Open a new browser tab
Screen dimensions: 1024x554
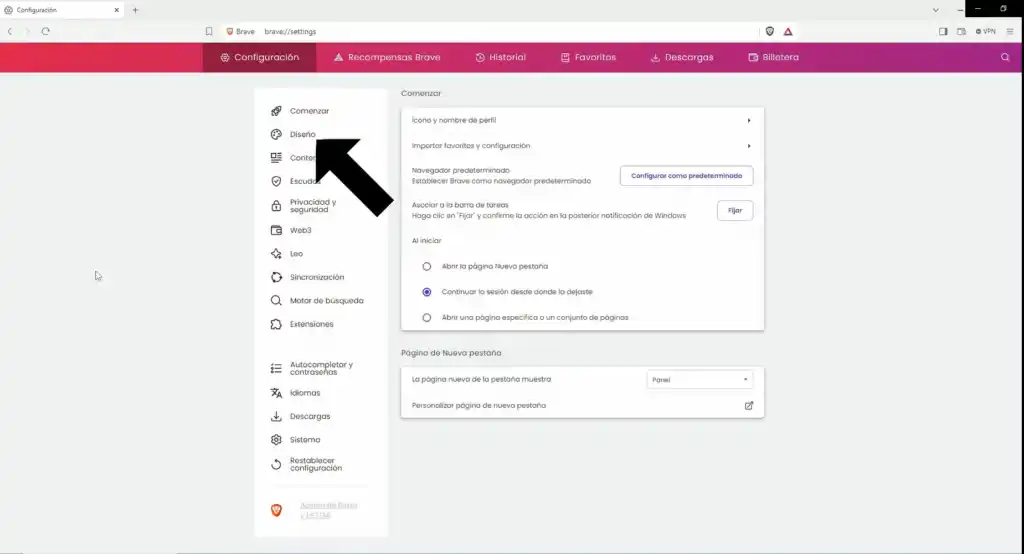pyautogui.click(x=135, y=10)
